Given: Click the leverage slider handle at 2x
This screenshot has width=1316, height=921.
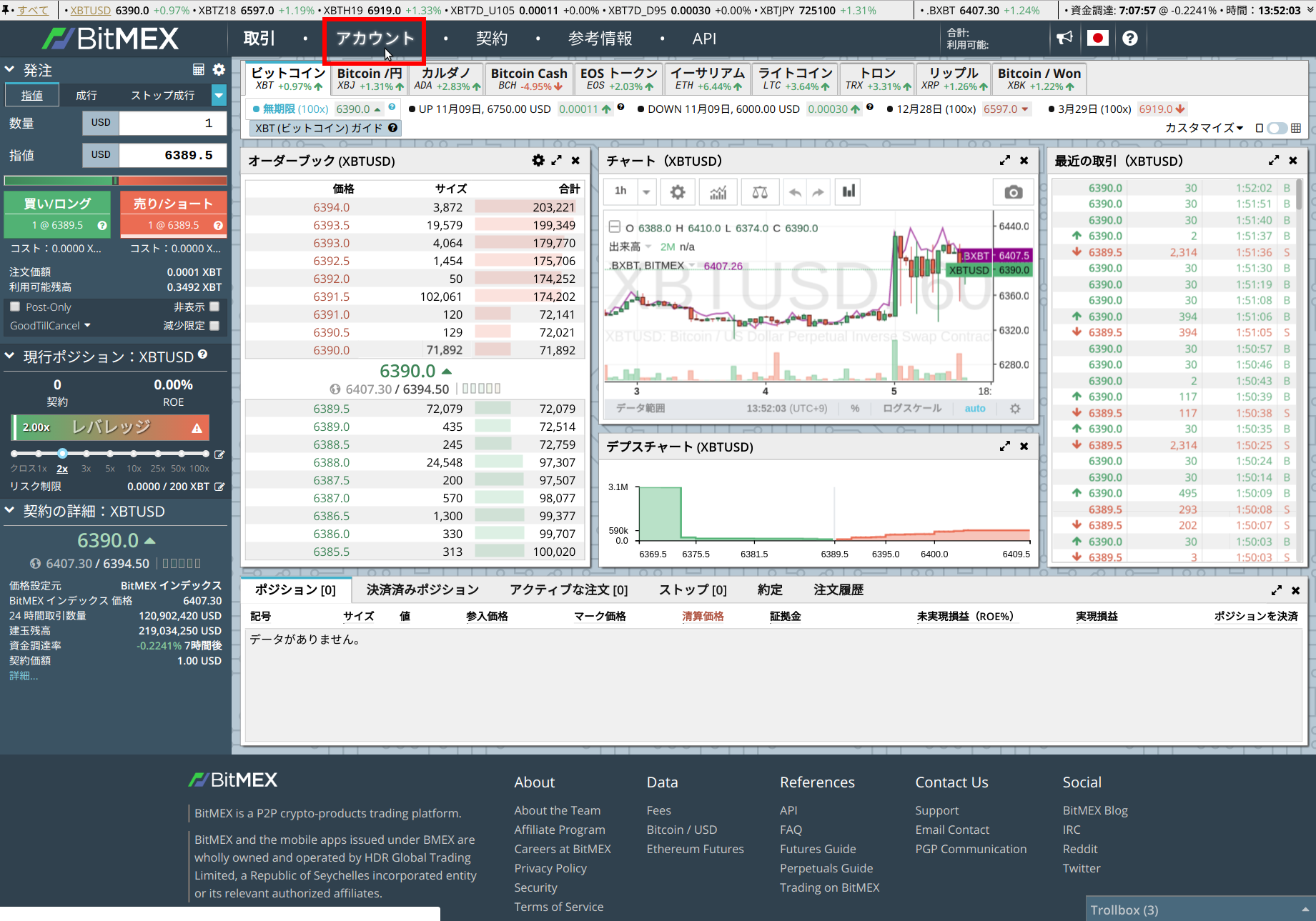Looking at the screenshot, I should (63, 454).
